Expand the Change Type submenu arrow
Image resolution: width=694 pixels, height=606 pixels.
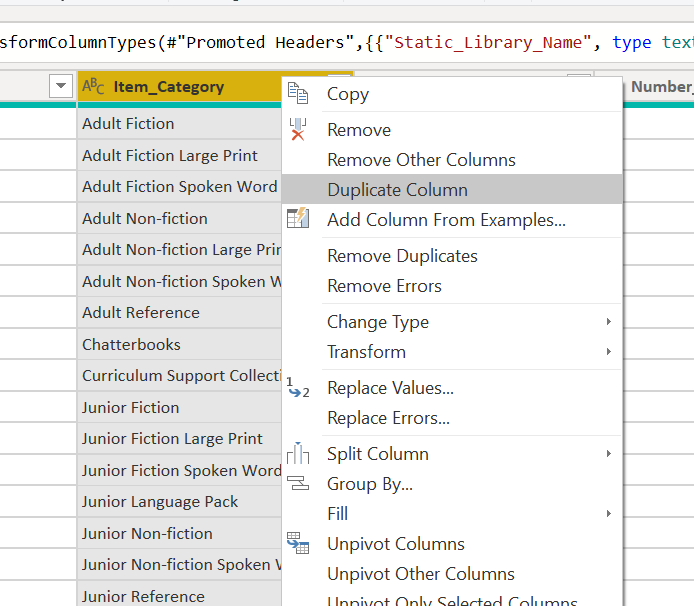point(609,321)
